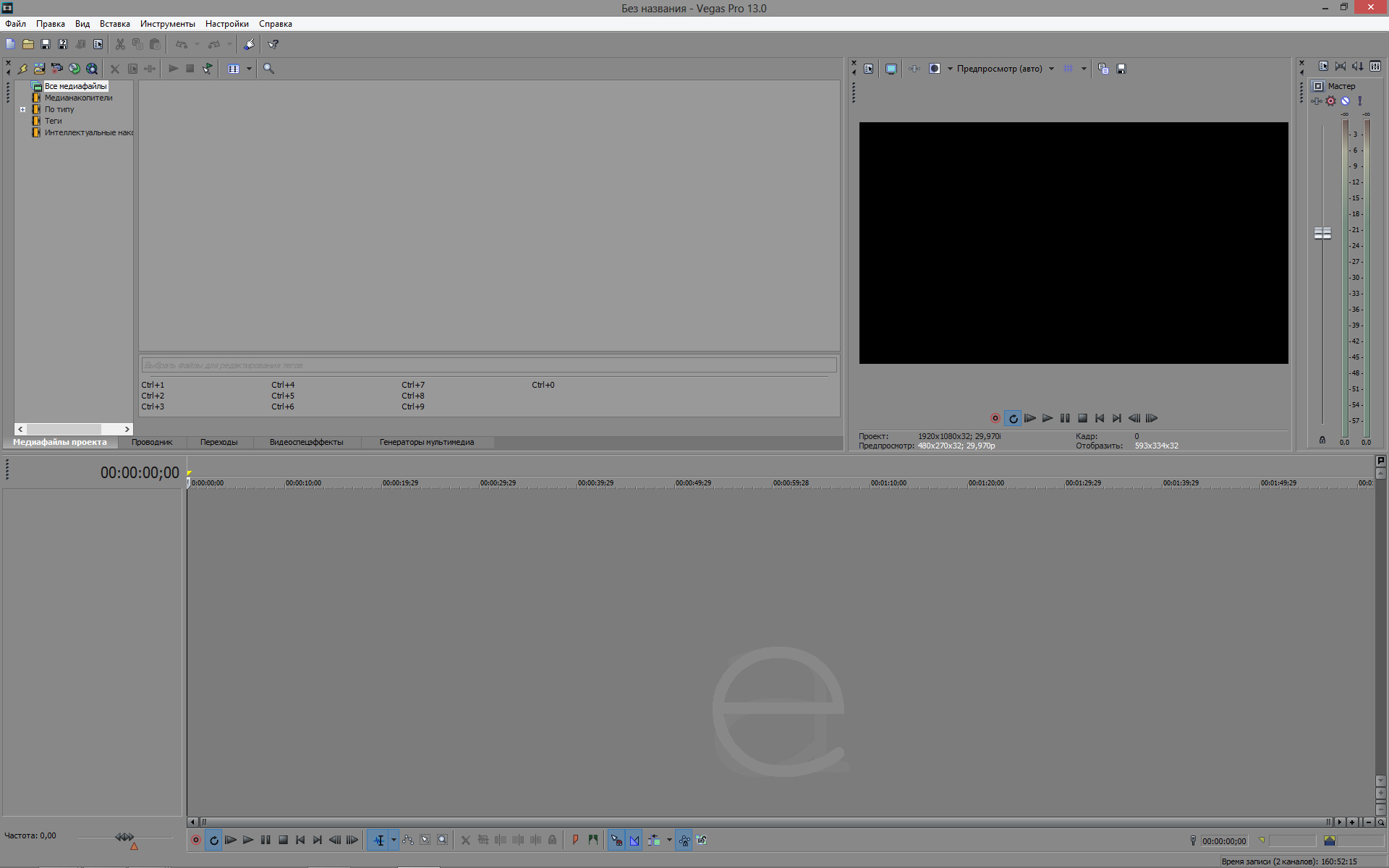Stop playback in the timeline transport
Image resolution: width=1389 pixels, height=868 pixels.
[284, 841]
